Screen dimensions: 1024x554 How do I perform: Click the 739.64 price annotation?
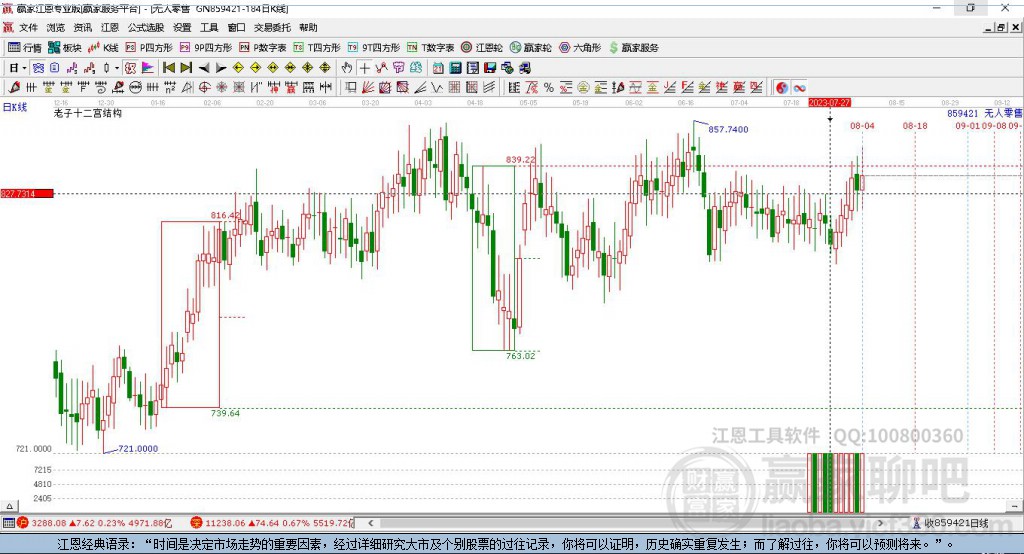point(225,414)
